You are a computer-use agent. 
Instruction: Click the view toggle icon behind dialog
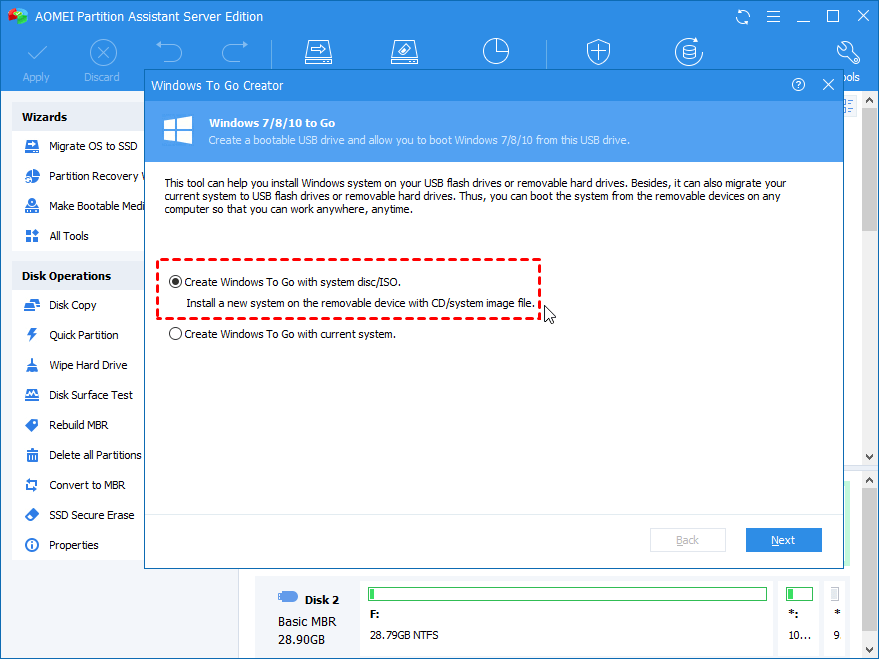click(849, 105)
